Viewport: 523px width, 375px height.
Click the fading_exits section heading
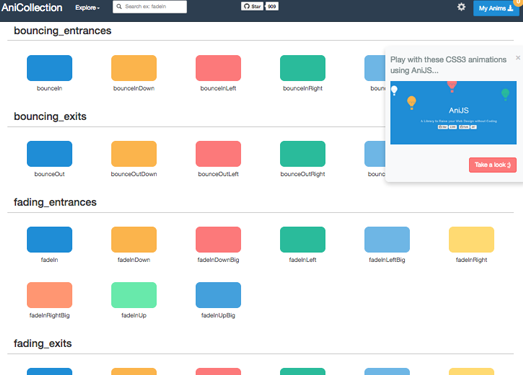click(x=43, y=343)
